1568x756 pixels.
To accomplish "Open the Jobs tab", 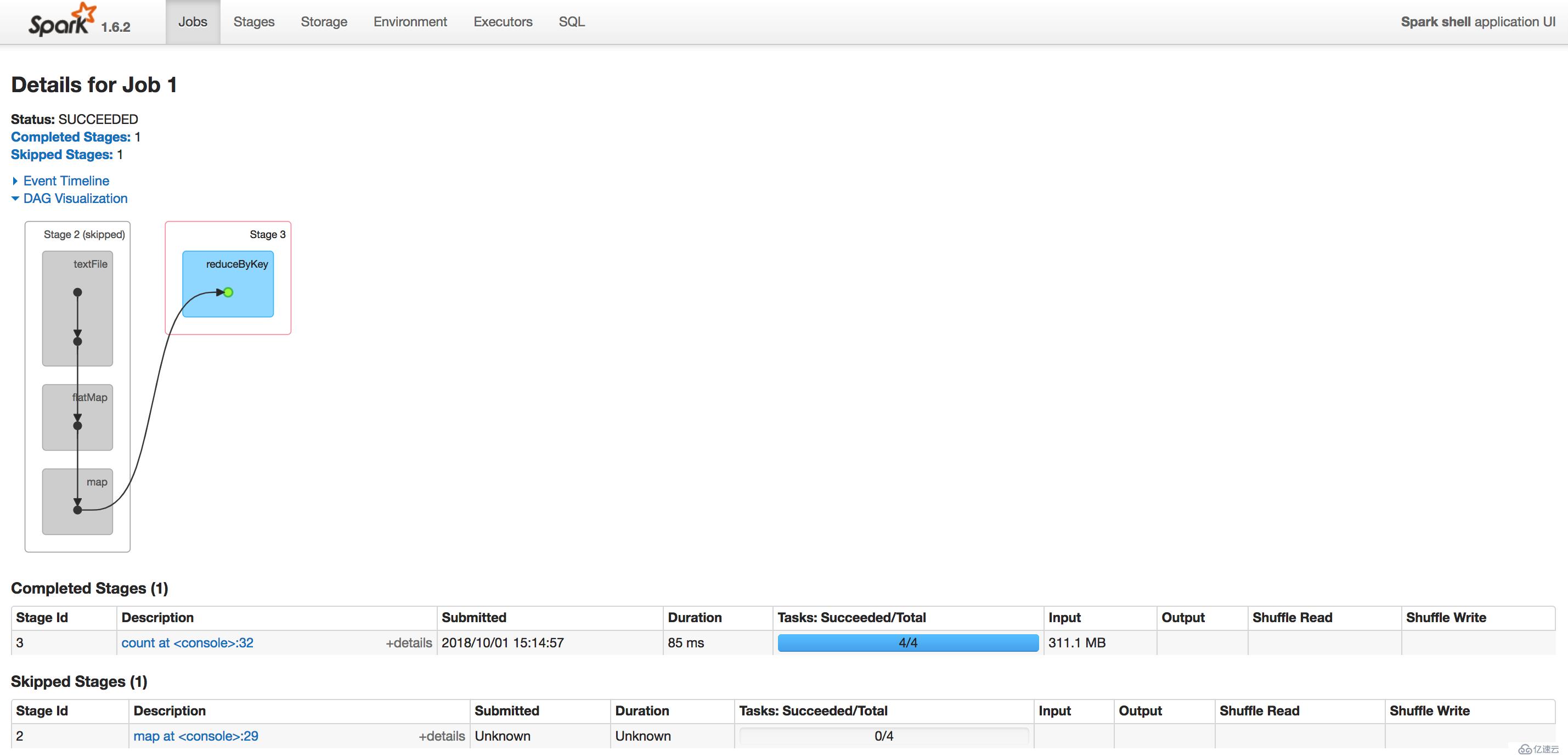I will pyautogui.click(x=193, y=22).
